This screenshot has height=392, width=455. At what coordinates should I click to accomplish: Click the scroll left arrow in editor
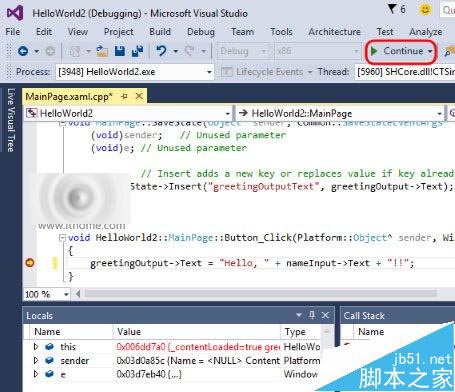78,294
